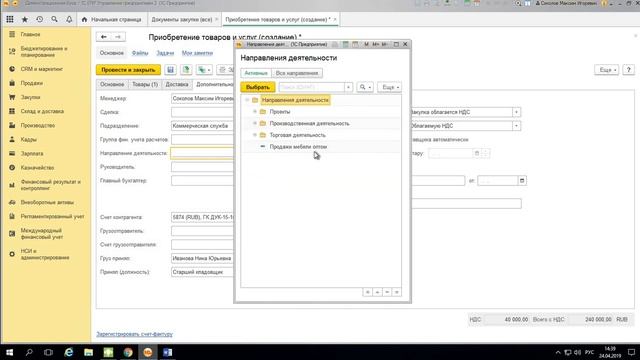Open Закупки sidebar section

pos(30,97)
